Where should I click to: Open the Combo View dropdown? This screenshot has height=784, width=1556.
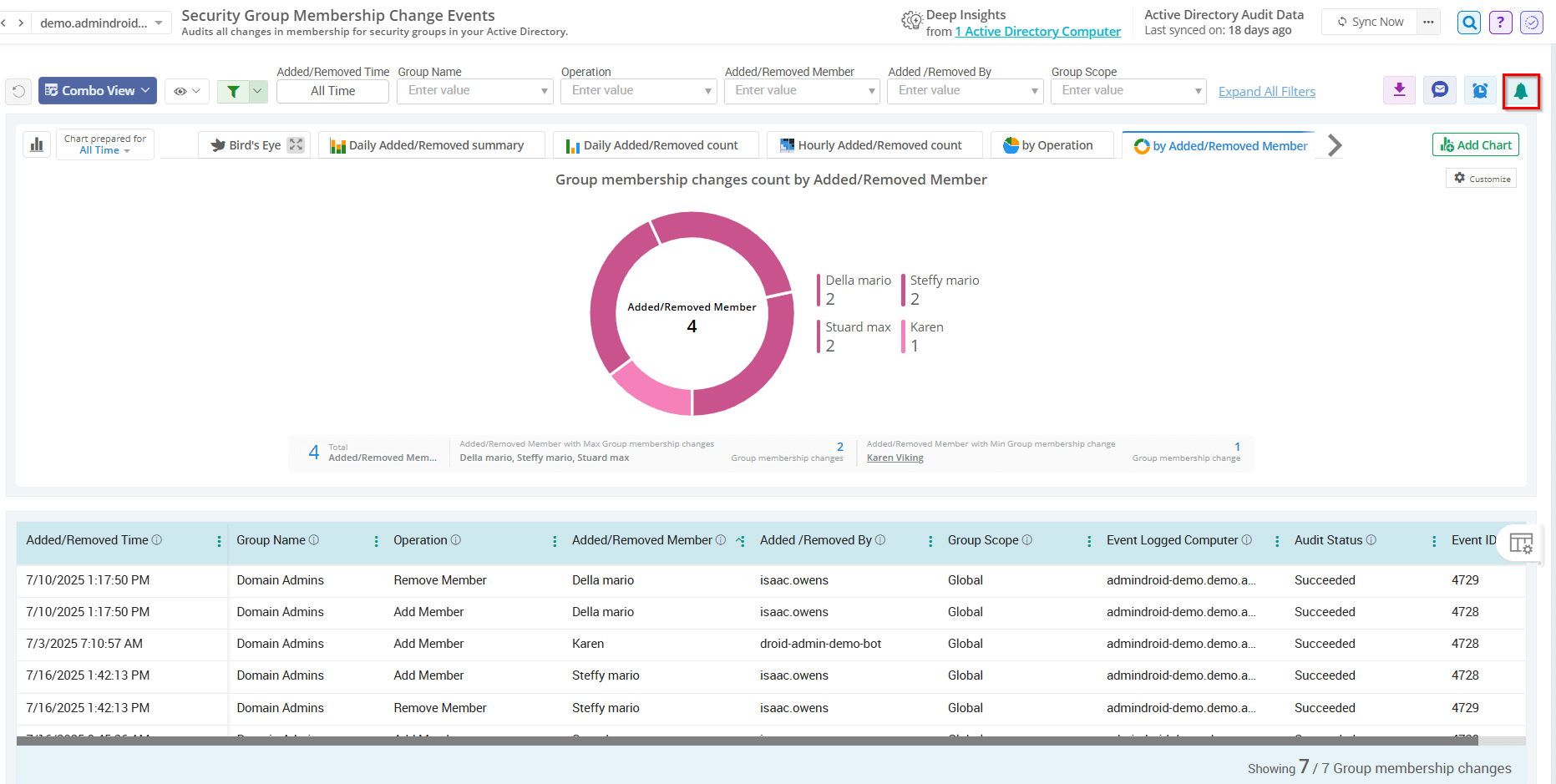tap(97, 90)
